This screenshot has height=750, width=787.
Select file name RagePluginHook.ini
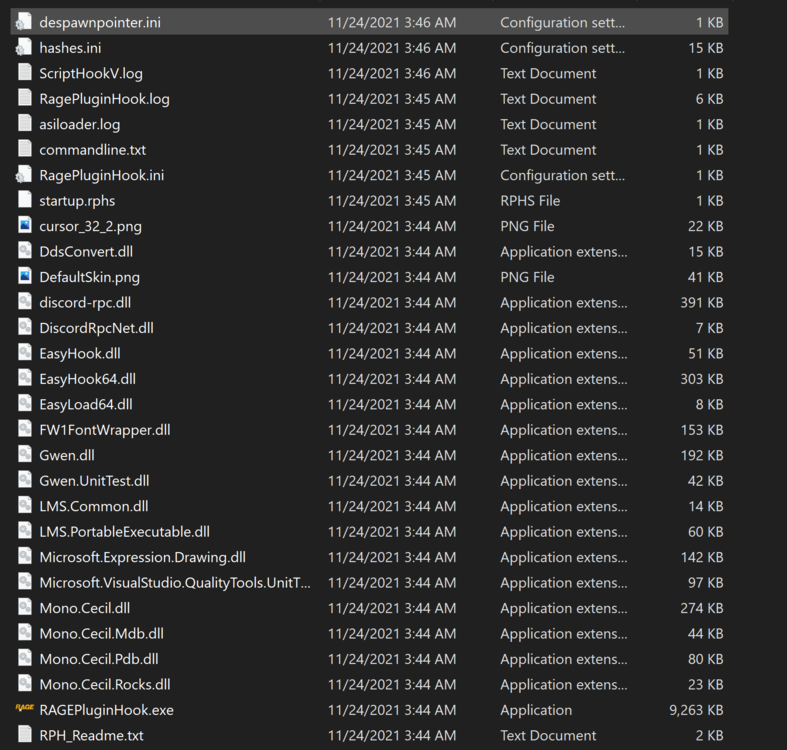[102, 176]
